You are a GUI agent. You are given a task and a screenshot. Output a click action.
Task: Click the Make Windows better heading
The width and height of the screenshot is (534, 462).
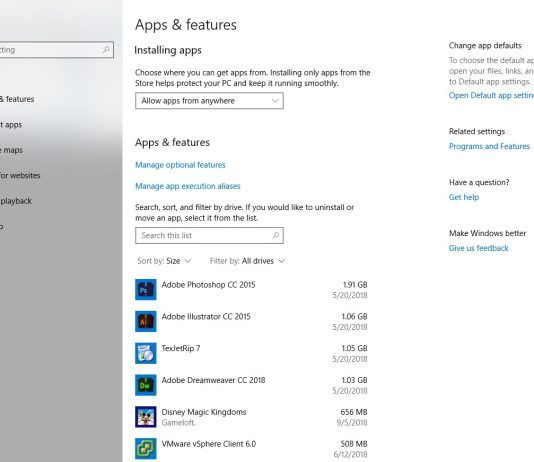[487, 233]
